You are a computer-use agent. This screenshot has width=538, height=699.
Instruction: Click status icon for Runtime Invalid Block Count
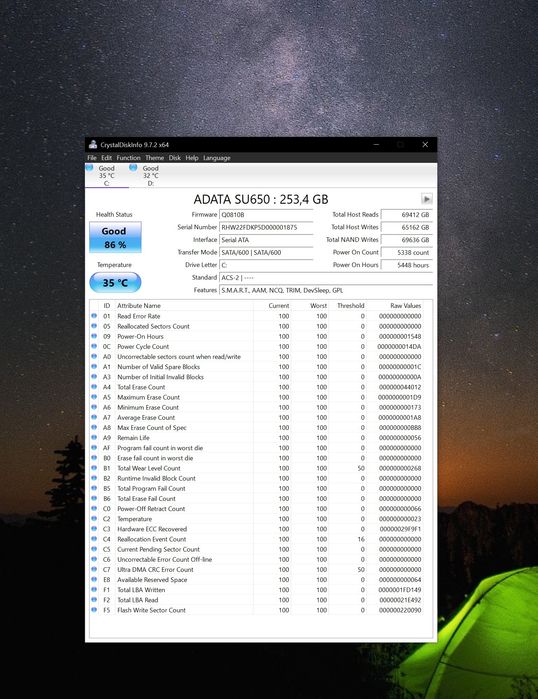pos(94,478)
